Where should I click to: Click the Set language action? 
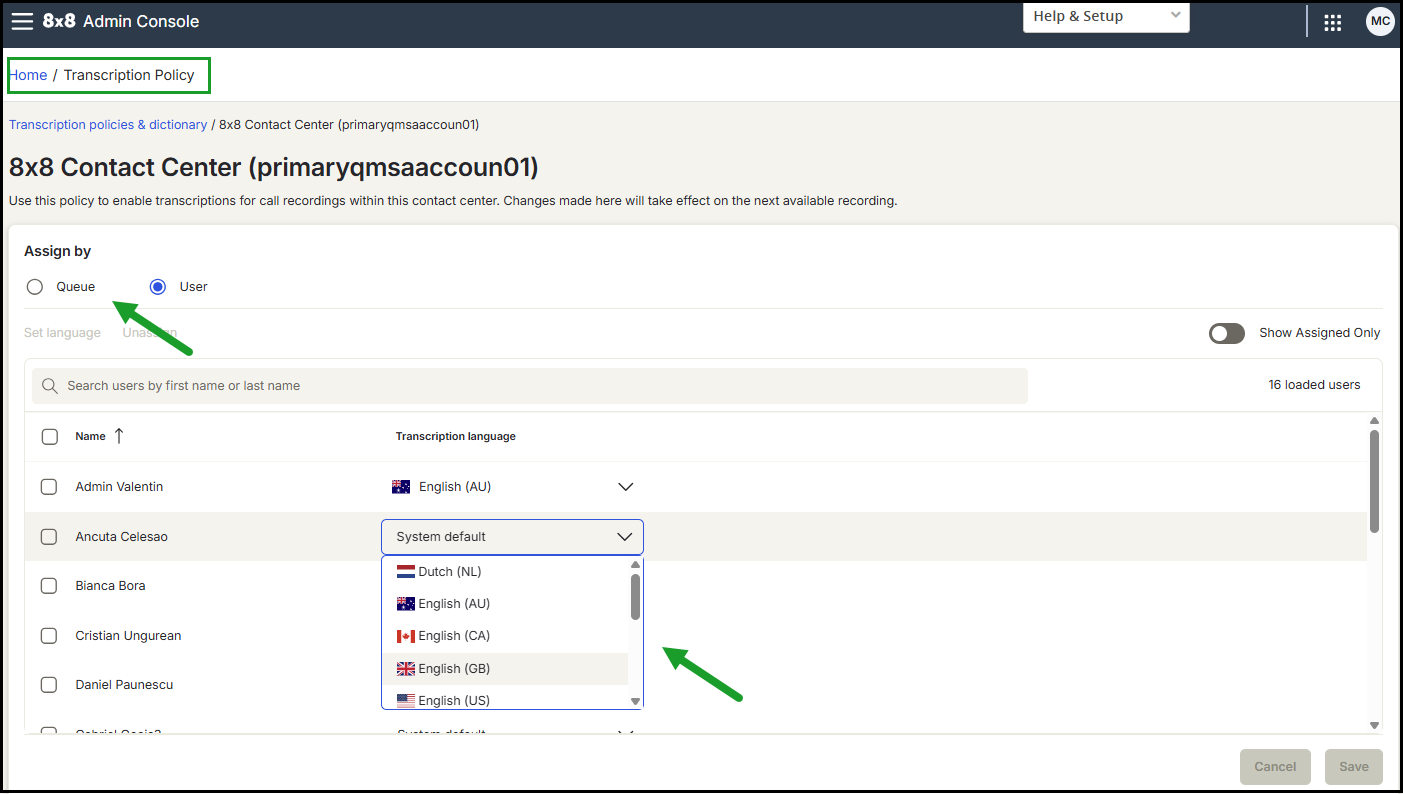[x=62, y=333]
